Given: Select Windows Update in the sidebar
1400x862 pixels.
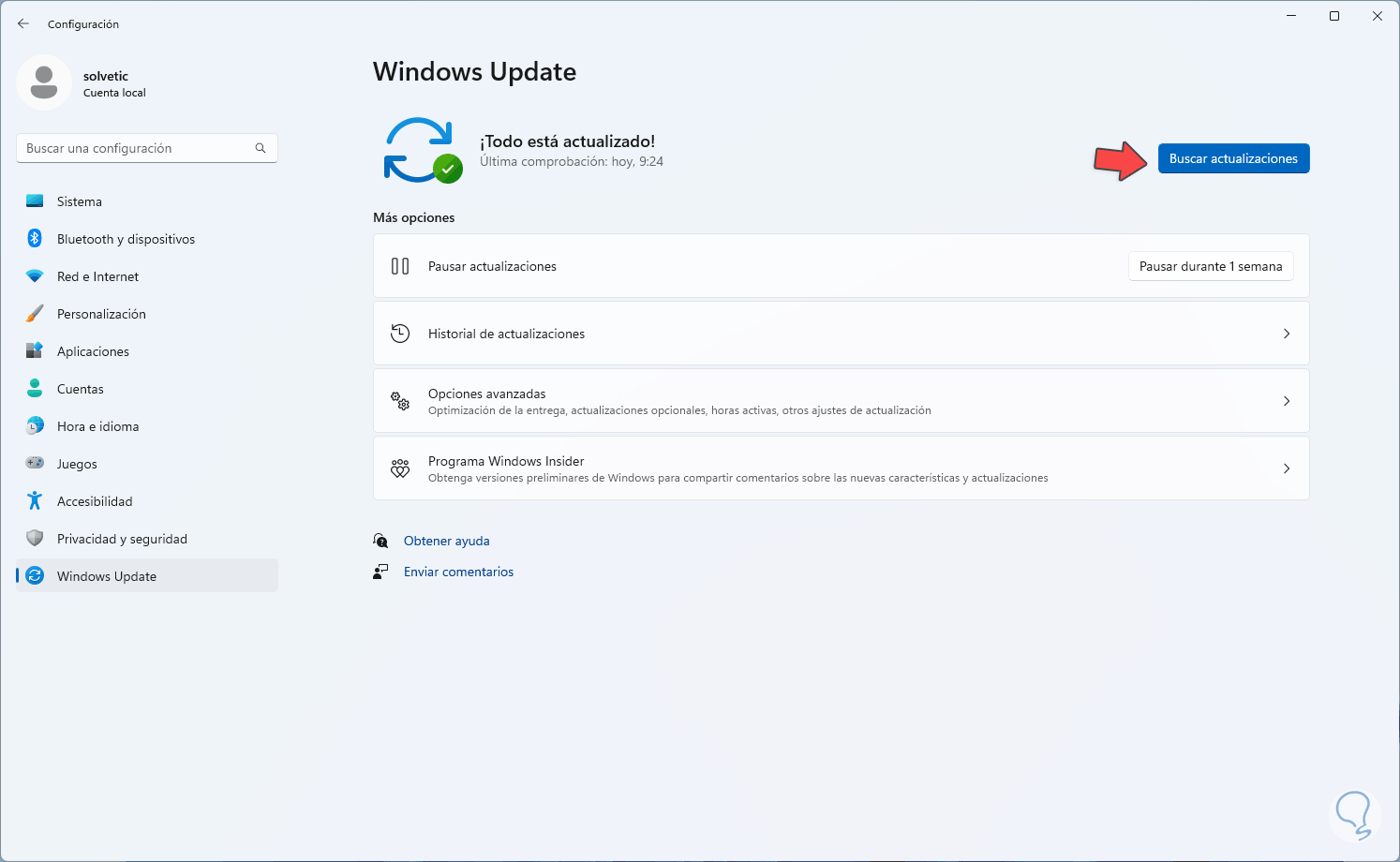Looking at the screenshot, I should point(147,576).
